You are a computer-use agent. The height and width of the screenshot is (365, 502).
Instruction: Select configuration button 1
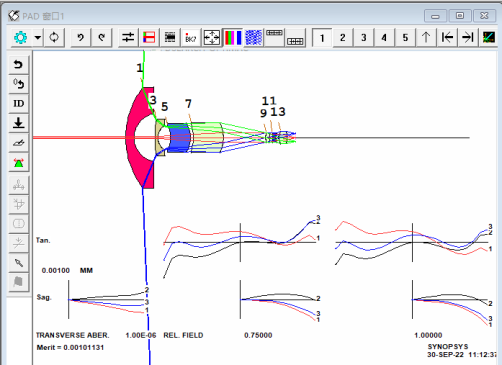point(322,38)
